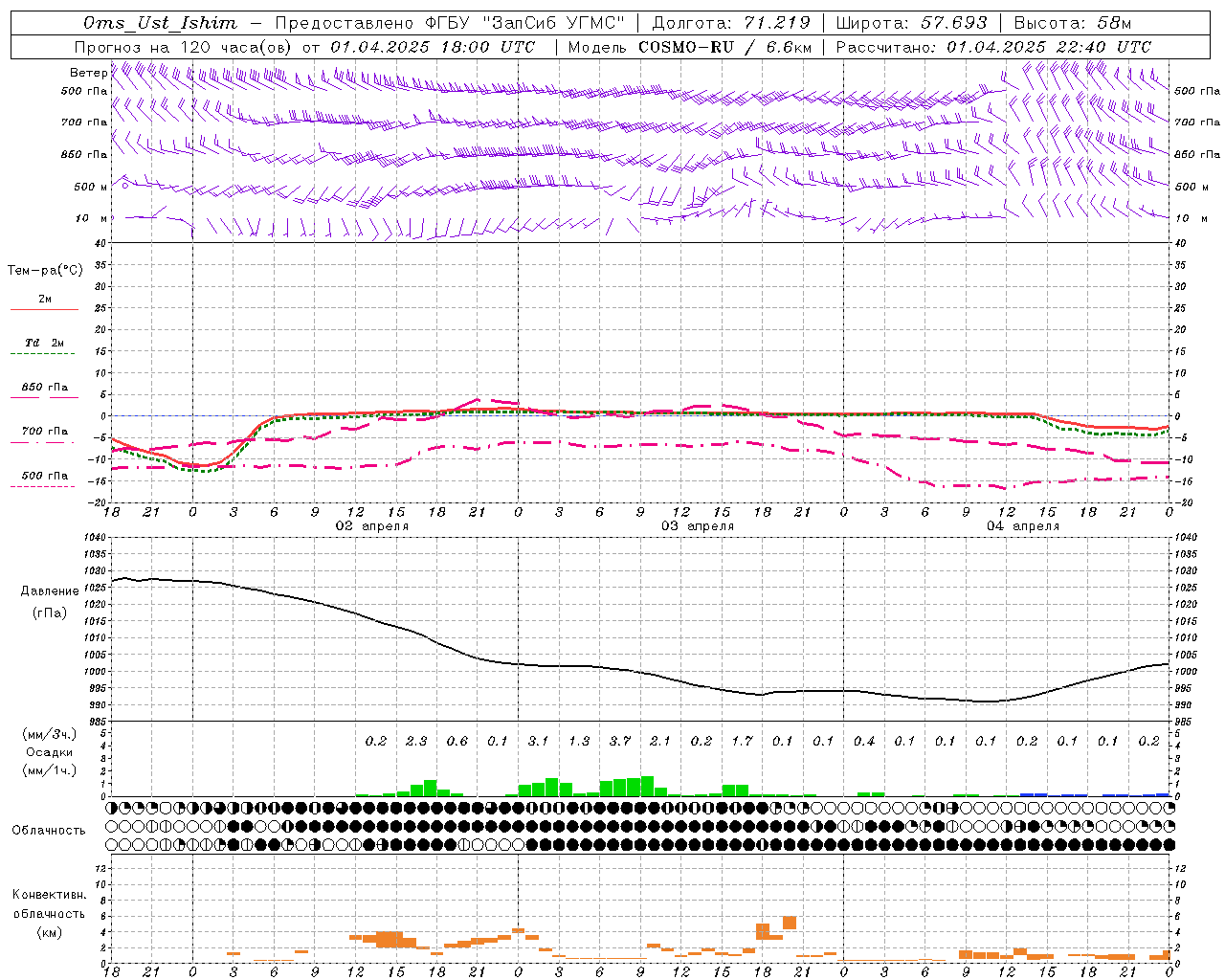Image resolution: width=1225 pixels, height=980 pixels.
Task: Click the 700 гПа temperature legend label
Action: click(x=45, y=432)
